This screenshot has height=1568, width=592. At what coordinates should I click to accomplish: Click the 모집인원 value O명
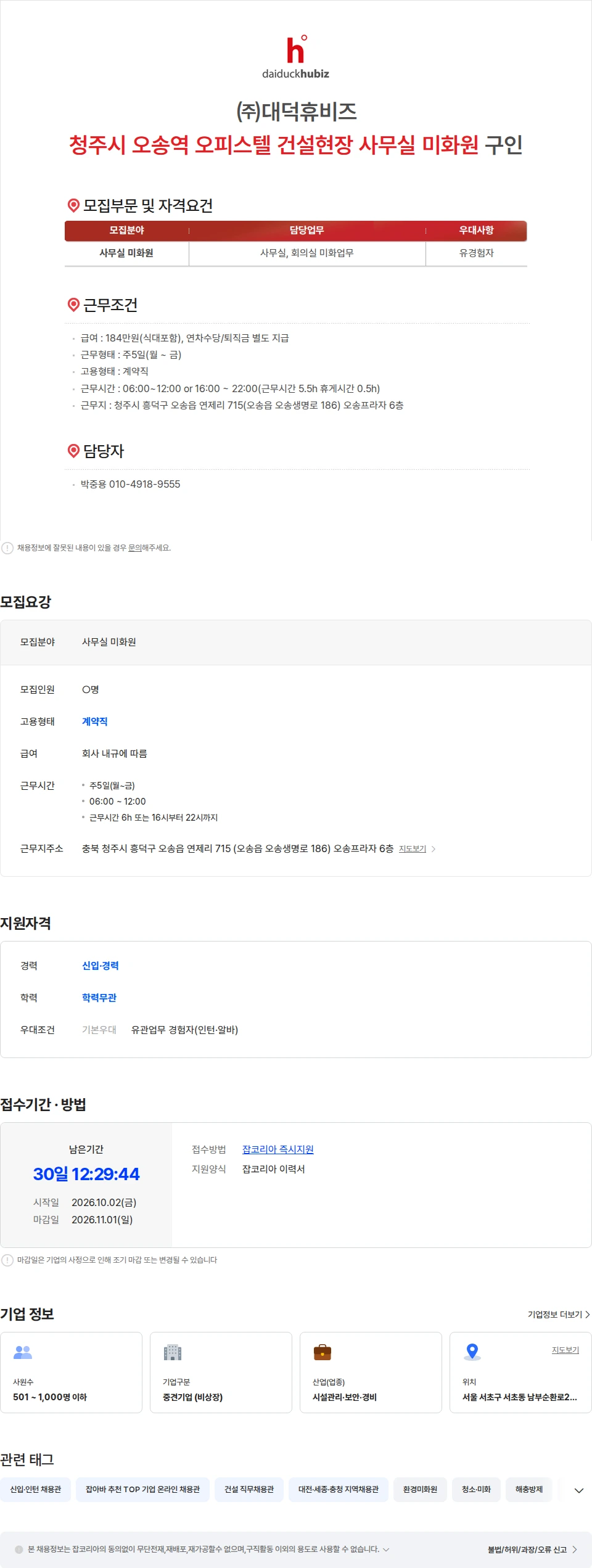point(91,689)
